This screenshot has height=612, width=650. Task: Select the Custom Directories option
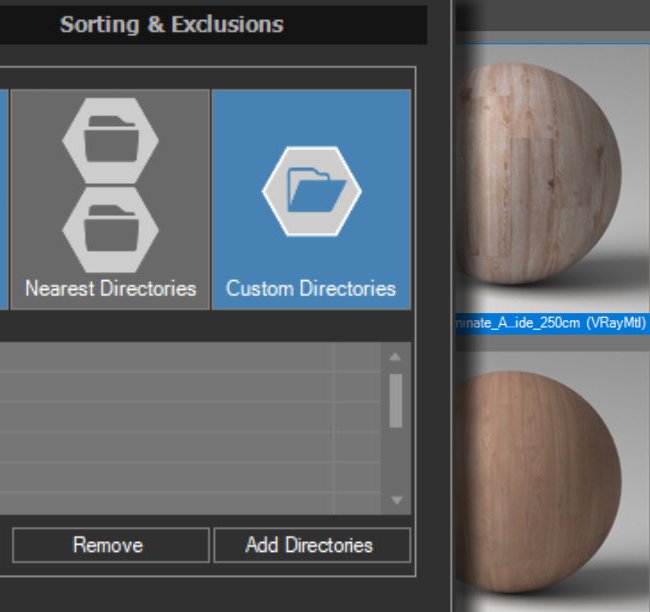[x=311, y=199]
